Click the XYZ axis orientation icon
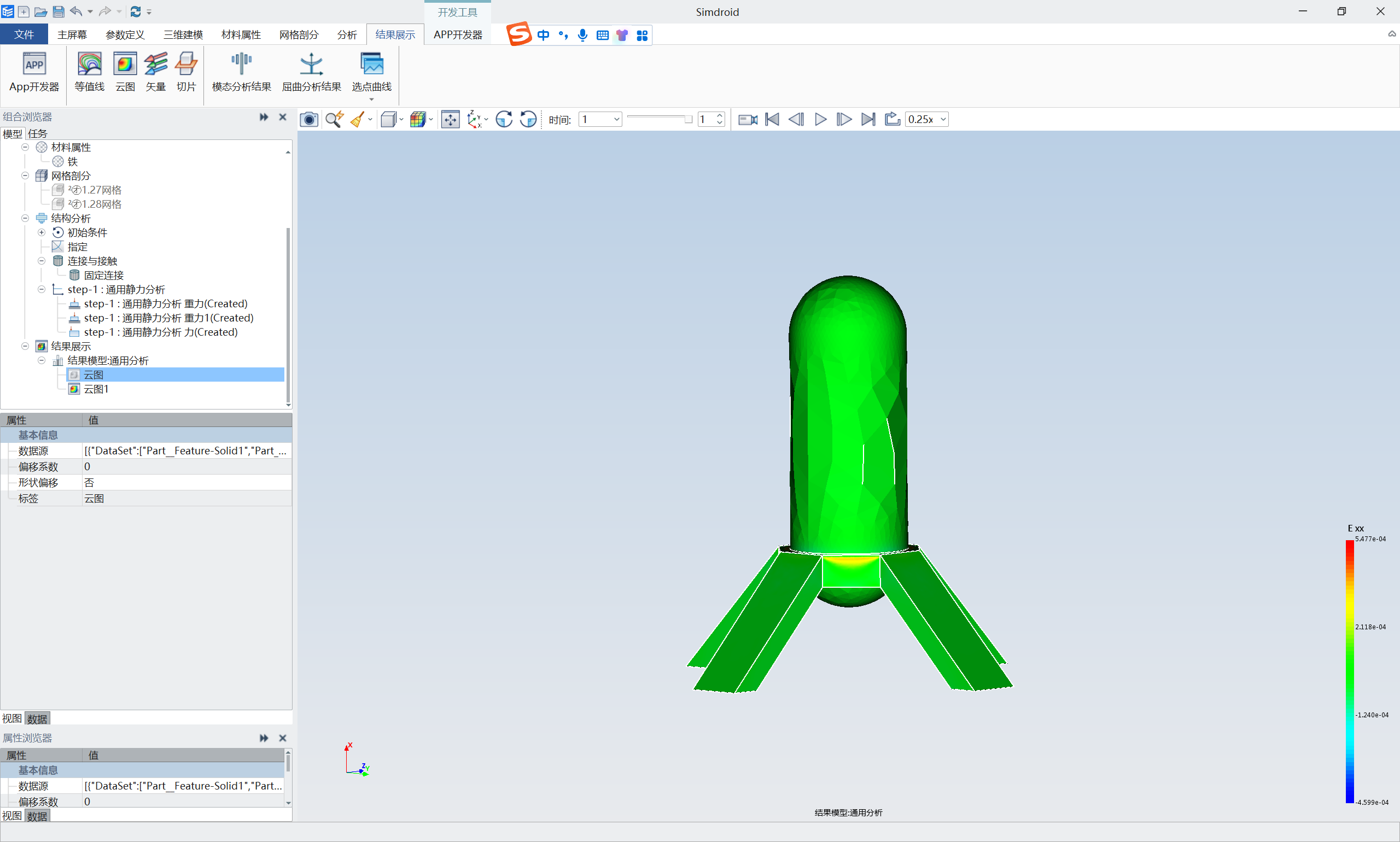Screen dimensions: 1400x842 tap(474, 119)
